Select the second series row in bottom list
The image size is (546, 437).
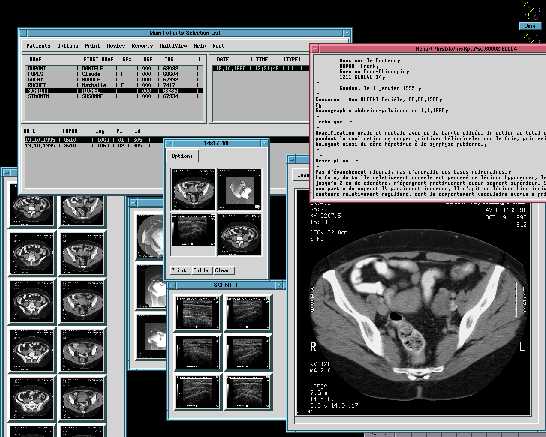click(88, 146)
